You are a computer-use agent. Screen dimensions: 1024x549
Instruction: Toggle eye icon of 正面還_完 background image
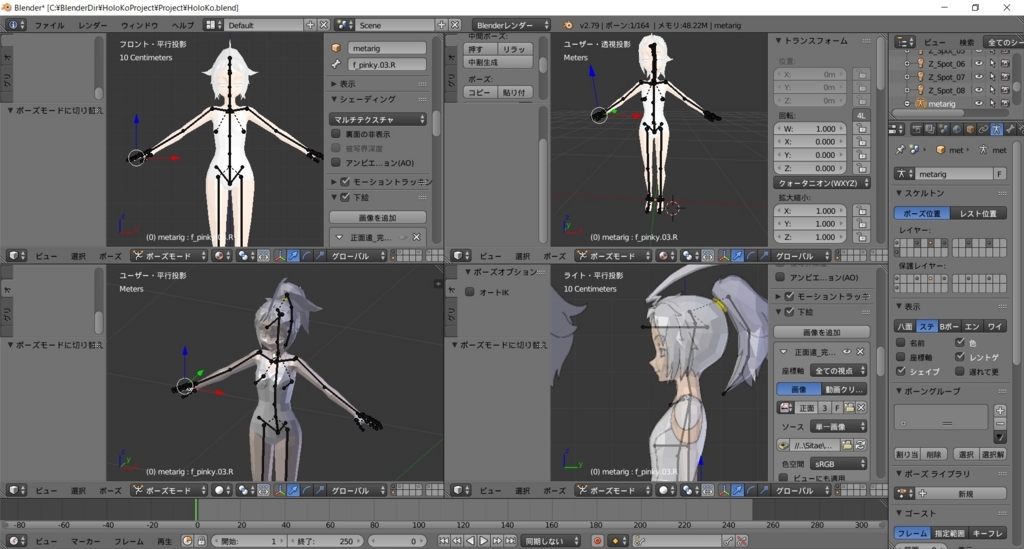(x=847, y=352)
